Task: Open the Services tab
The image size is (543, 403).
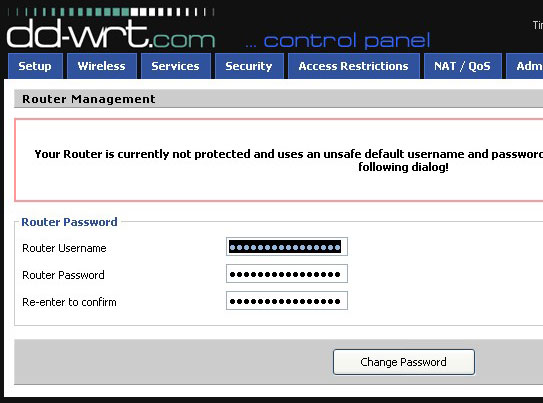Action: pos(176,66)
